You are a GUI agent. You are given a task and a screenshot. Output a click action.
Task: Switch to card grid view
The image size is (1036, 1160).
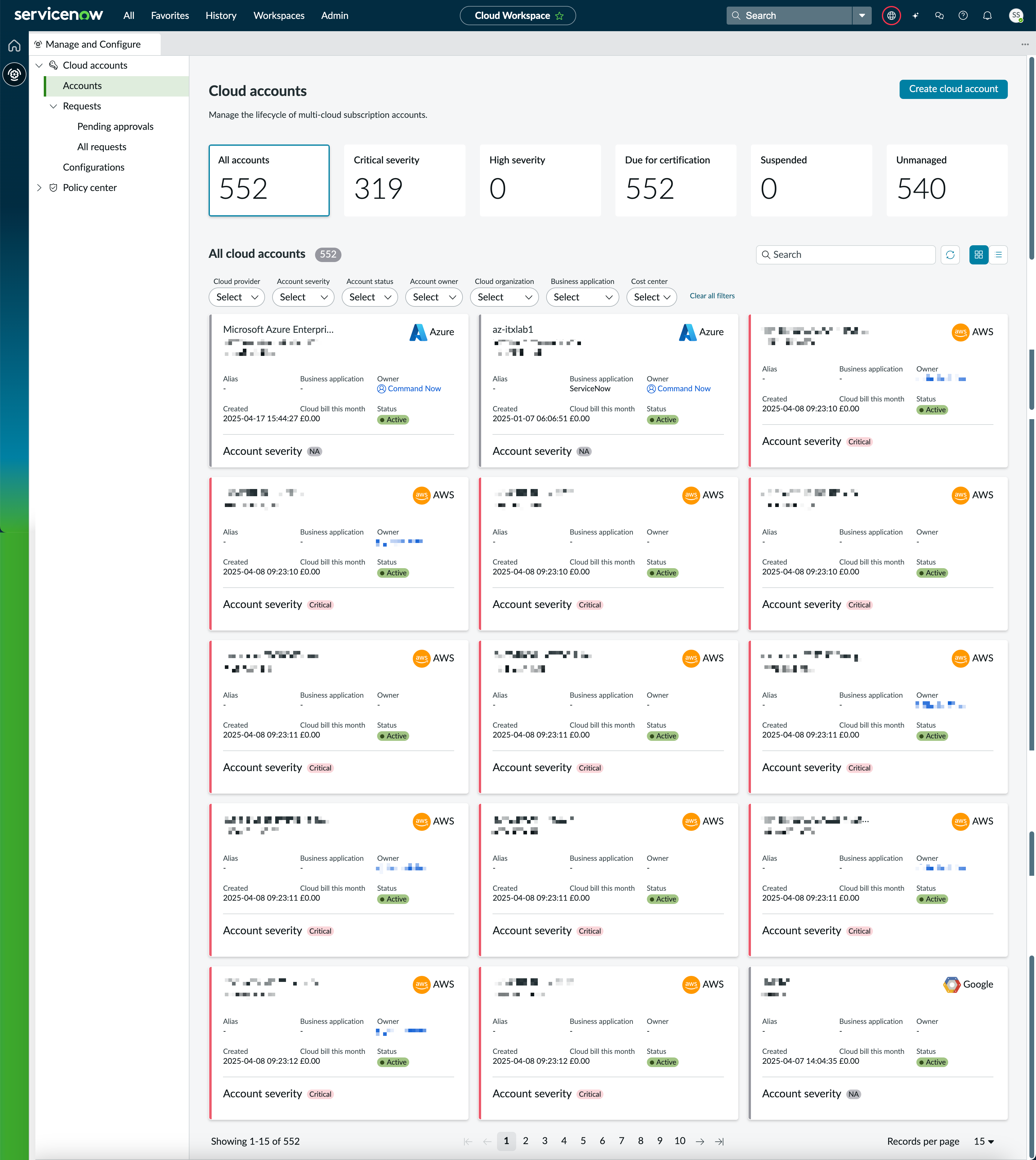coord(978,255)
